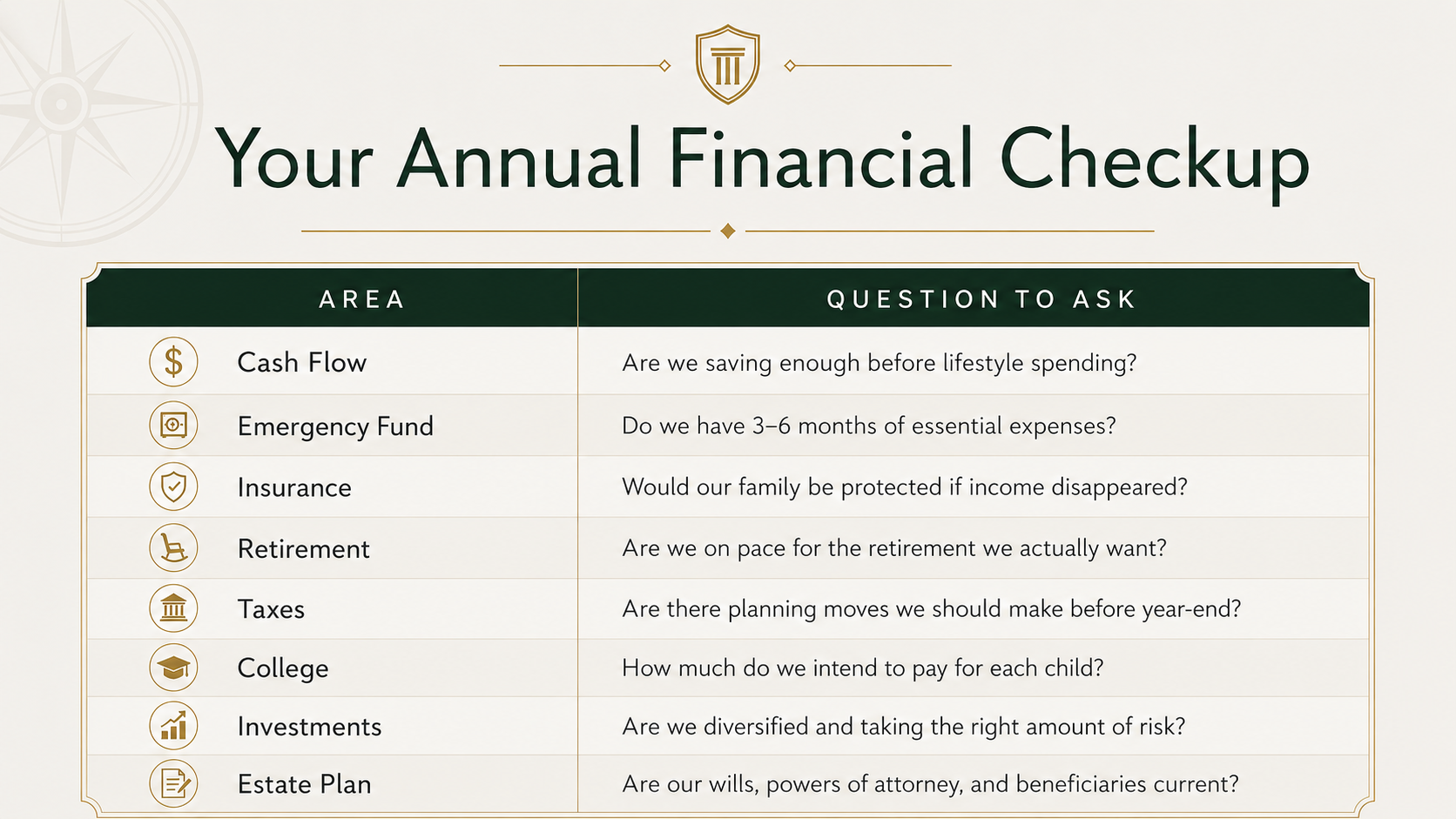
Task: Click the document pen Estate Plan icon
Action: pyautogui.click(x=173, y=783)
